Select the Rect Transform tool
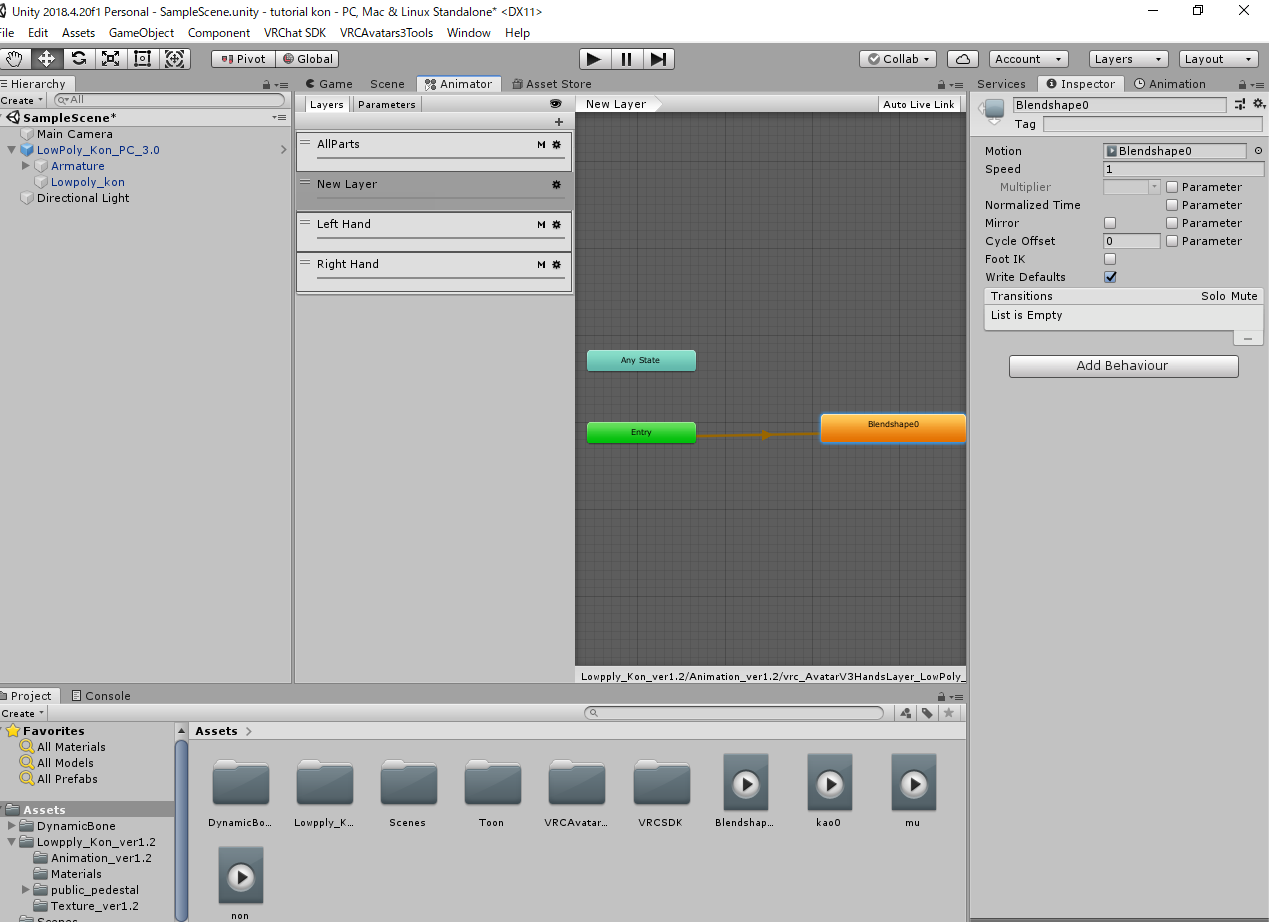1269x922 pixels. point(142,59)
